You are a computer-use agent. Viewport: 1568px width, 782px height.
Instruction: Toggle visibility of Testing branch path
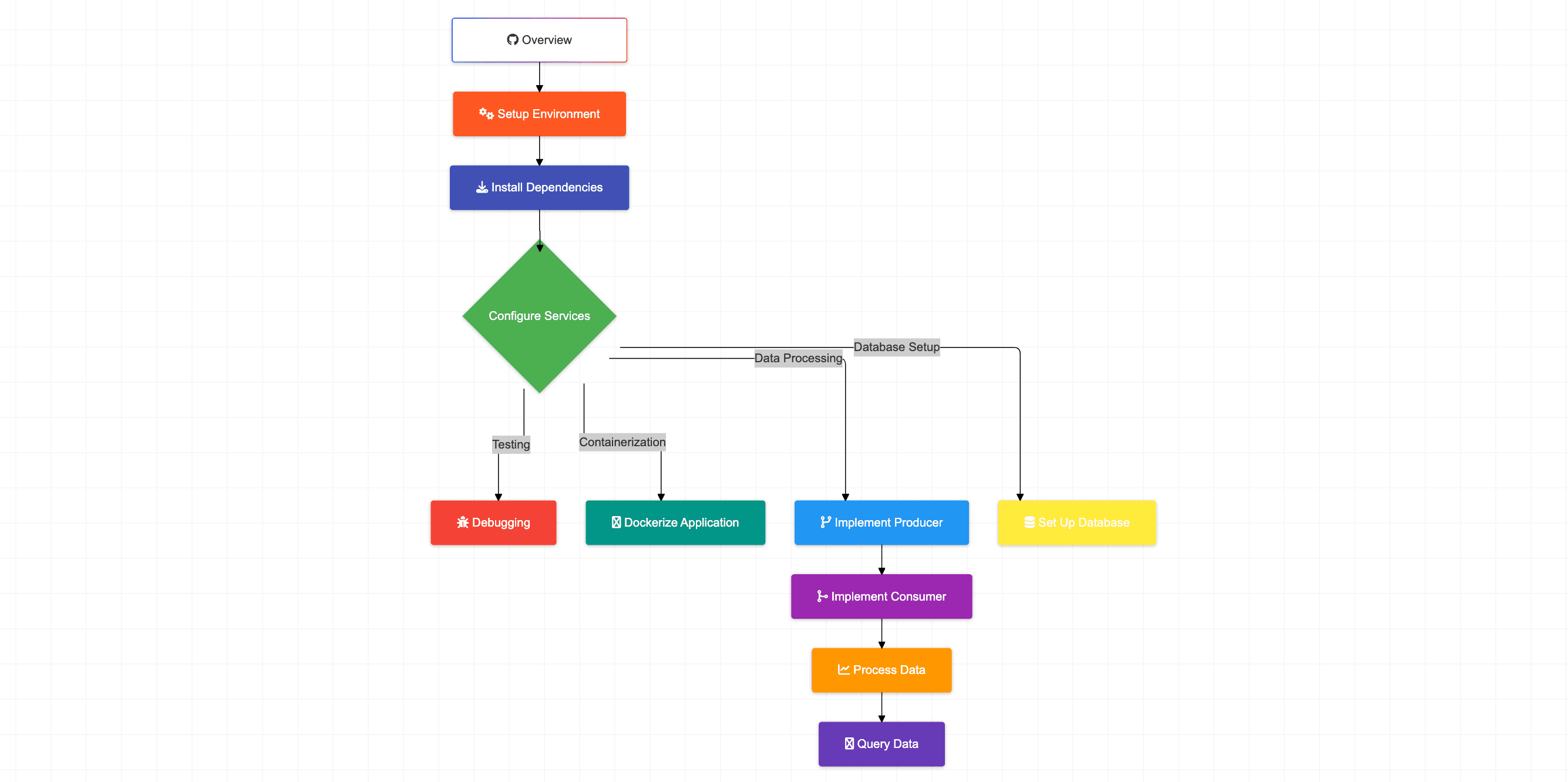click(511, 441)
